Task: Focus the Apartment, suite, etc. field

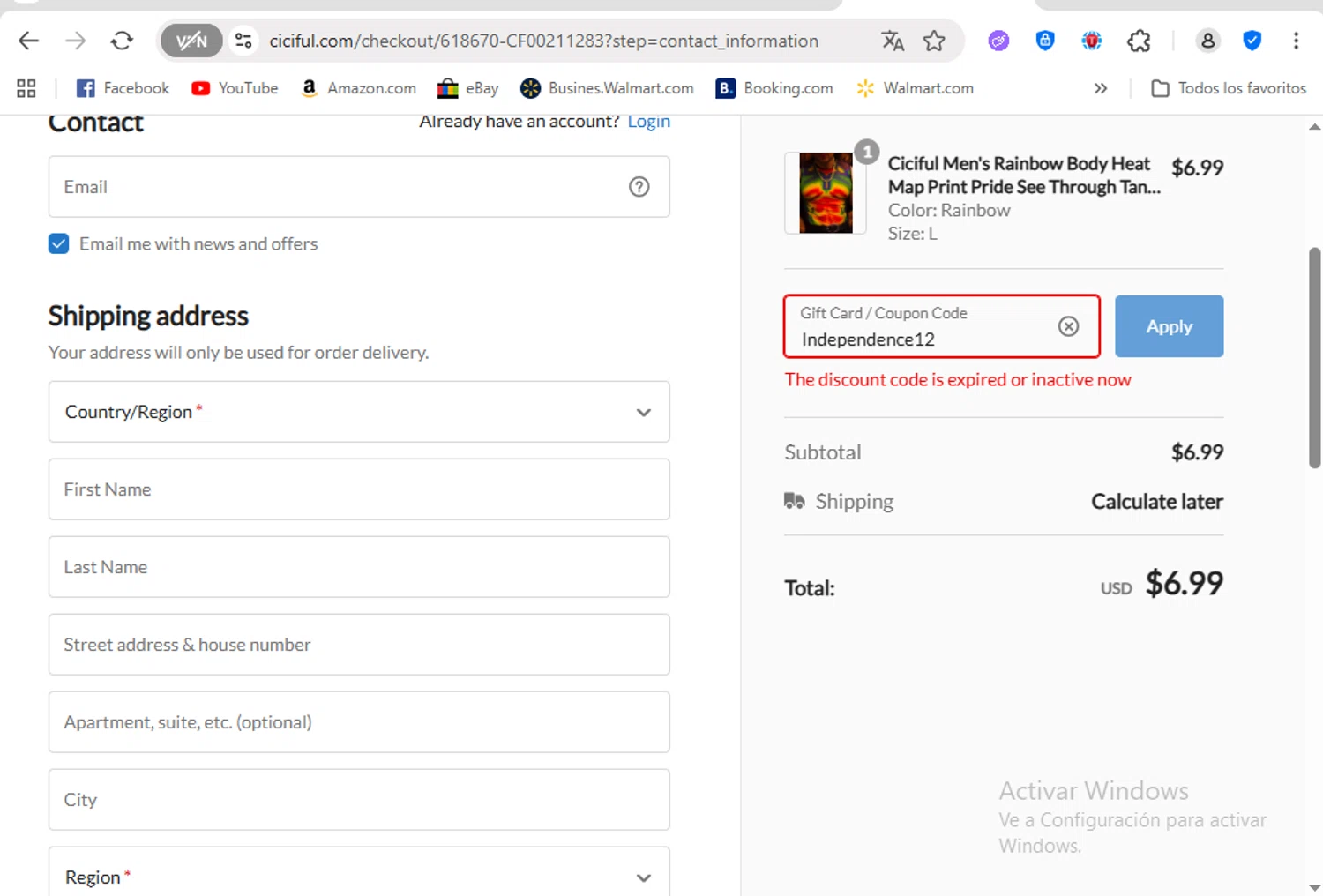Action: tap(359, 722)
